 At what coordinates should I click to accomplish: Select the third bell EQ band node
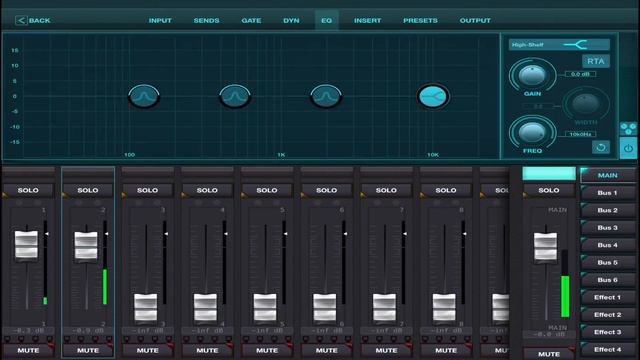326,96
